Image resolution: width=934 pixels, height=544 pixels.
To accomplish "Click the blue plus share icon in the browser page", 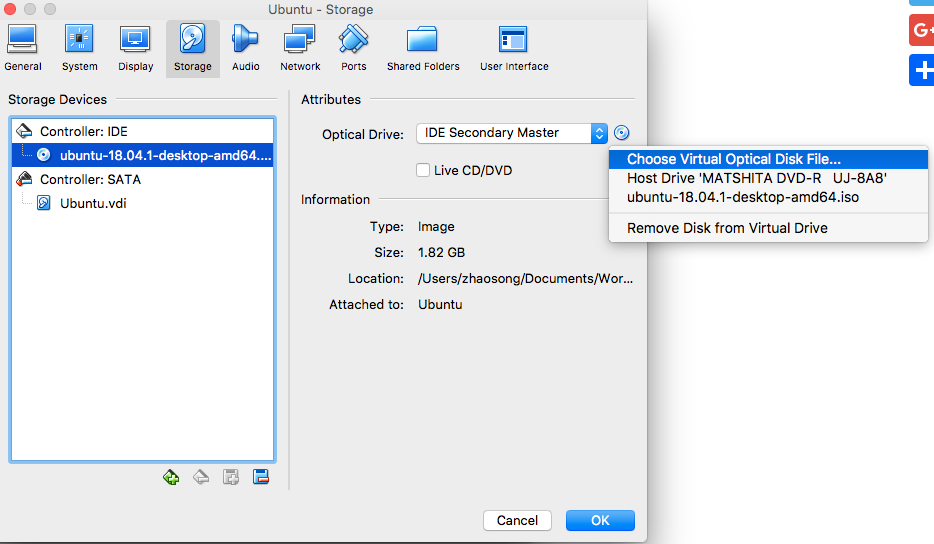I will pos(921,70).
